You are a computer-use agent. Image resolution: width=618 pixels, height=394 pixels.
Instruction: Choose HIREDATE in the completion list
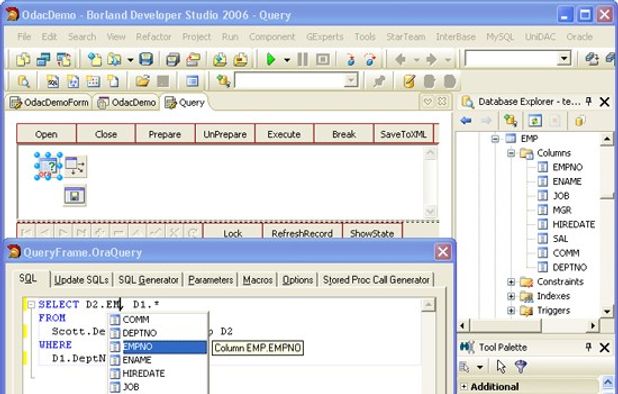[x=158, y=374]
